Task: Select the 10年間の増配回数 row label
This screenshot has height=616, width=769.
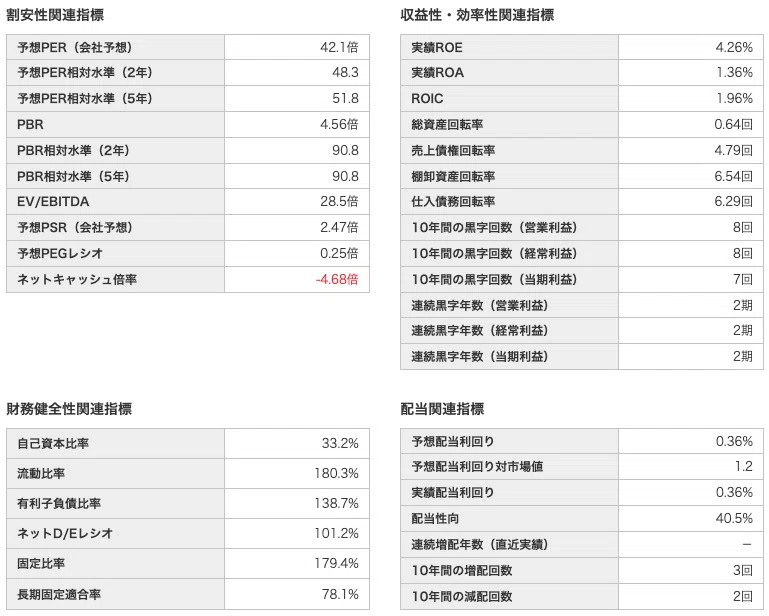Action: pos(461,570)
